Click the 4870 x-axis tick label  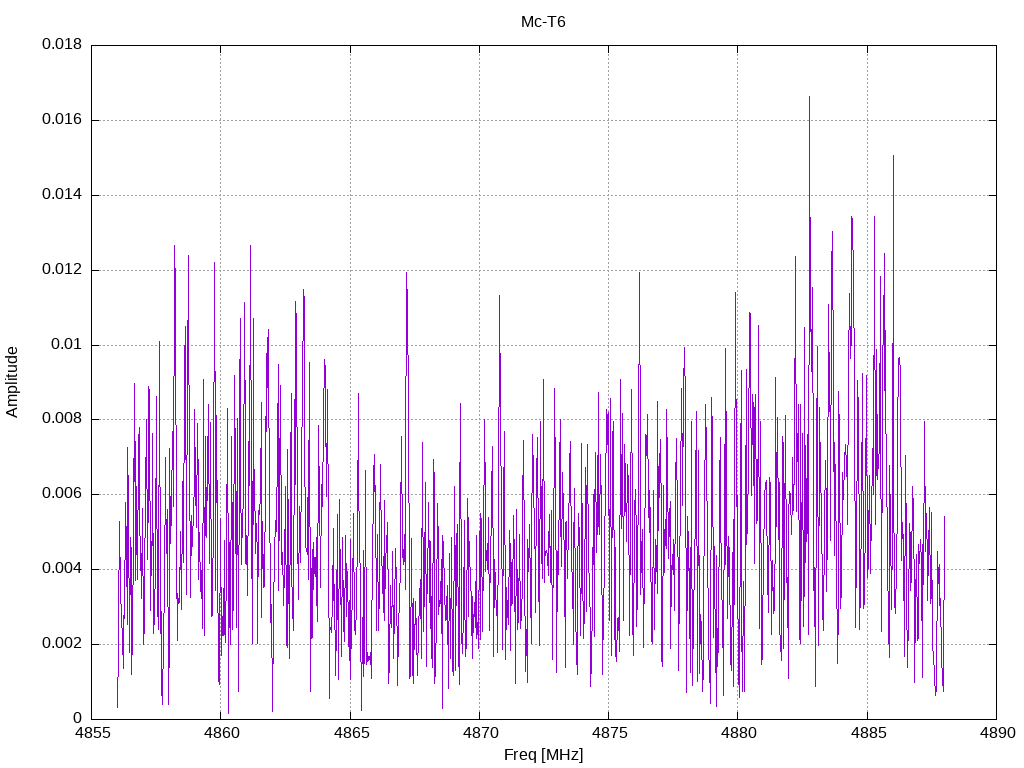point(479,733)
